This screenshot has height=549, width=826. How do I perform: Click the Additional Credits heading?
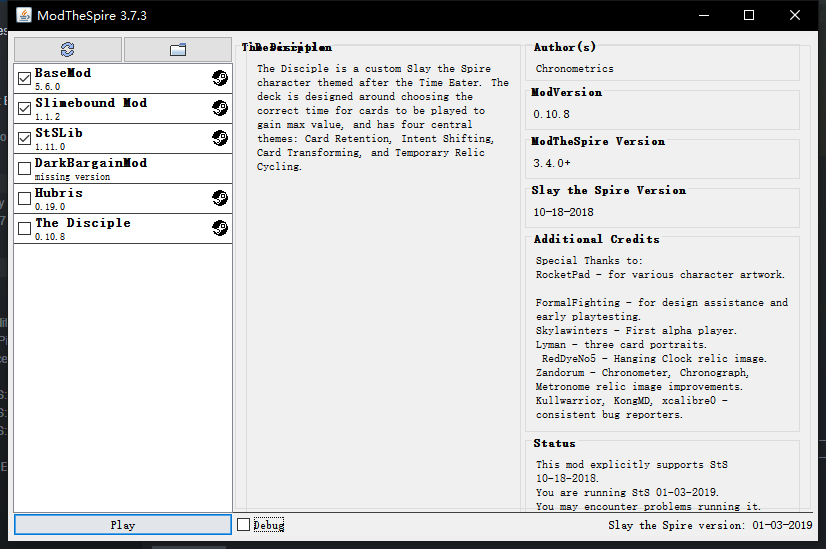[x=596, y=239]
